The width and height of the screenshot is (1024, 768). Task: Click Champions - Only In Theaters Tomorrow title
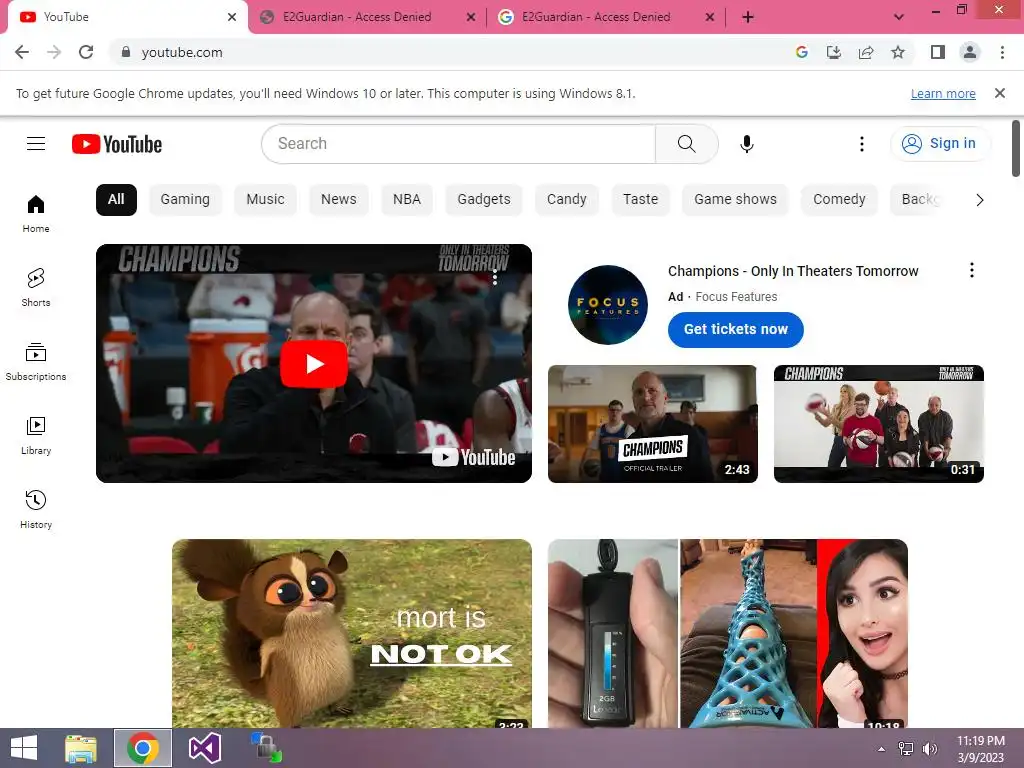point(793,271)
